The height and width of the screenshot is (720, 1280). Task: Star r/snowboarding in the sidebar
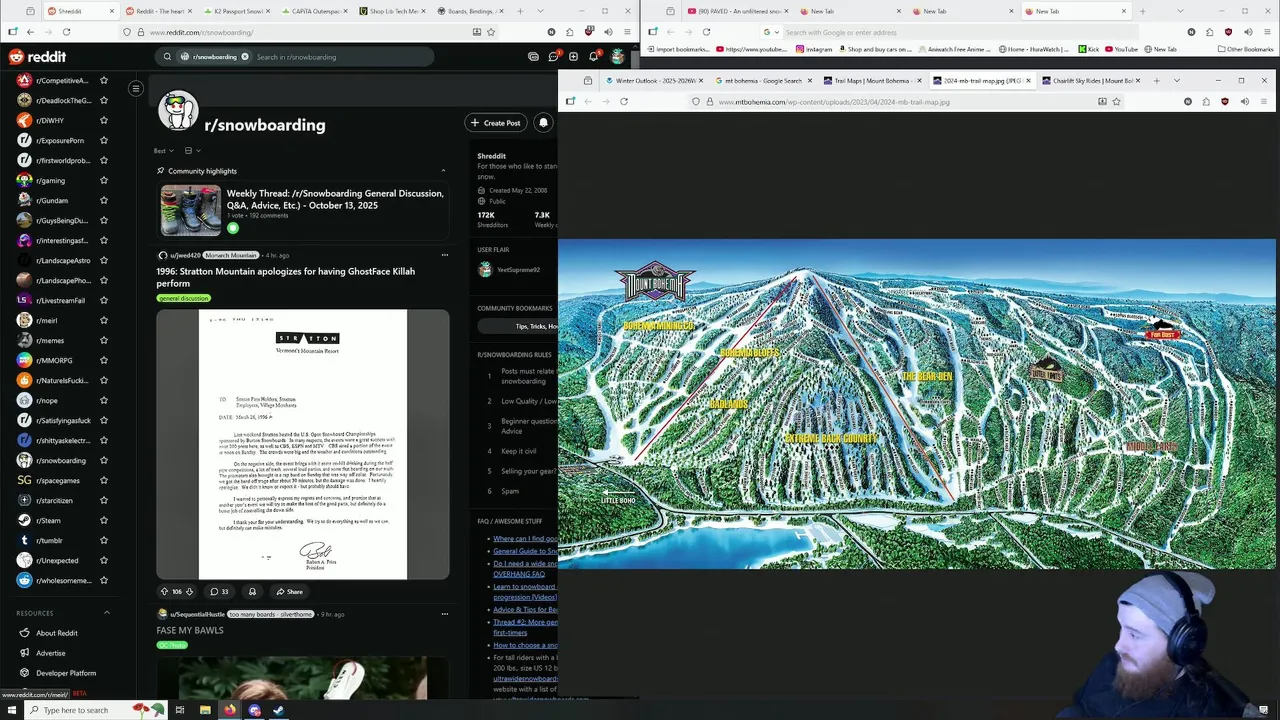[x=104, y=460]
